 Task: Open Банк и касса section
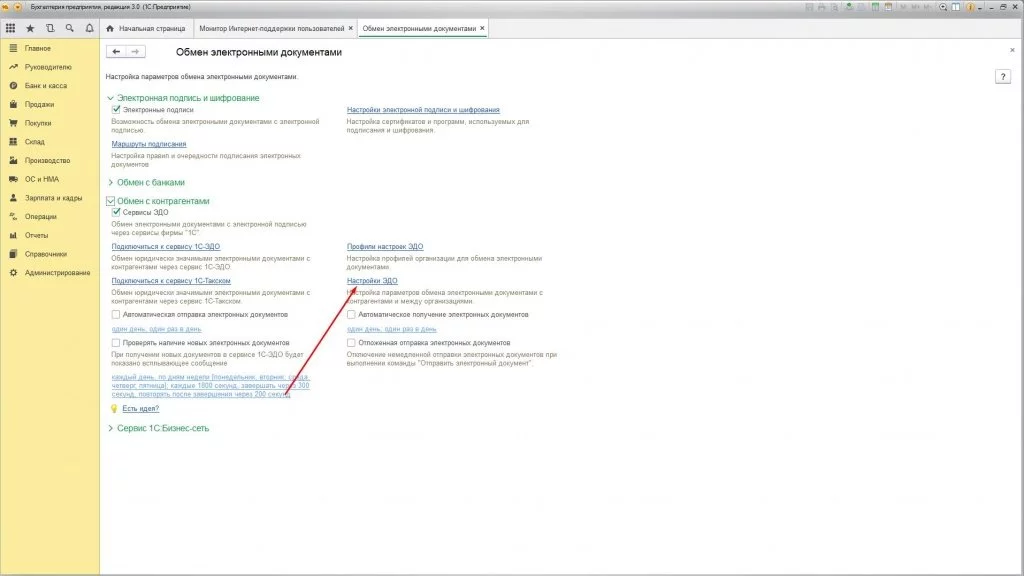point(46,86)
